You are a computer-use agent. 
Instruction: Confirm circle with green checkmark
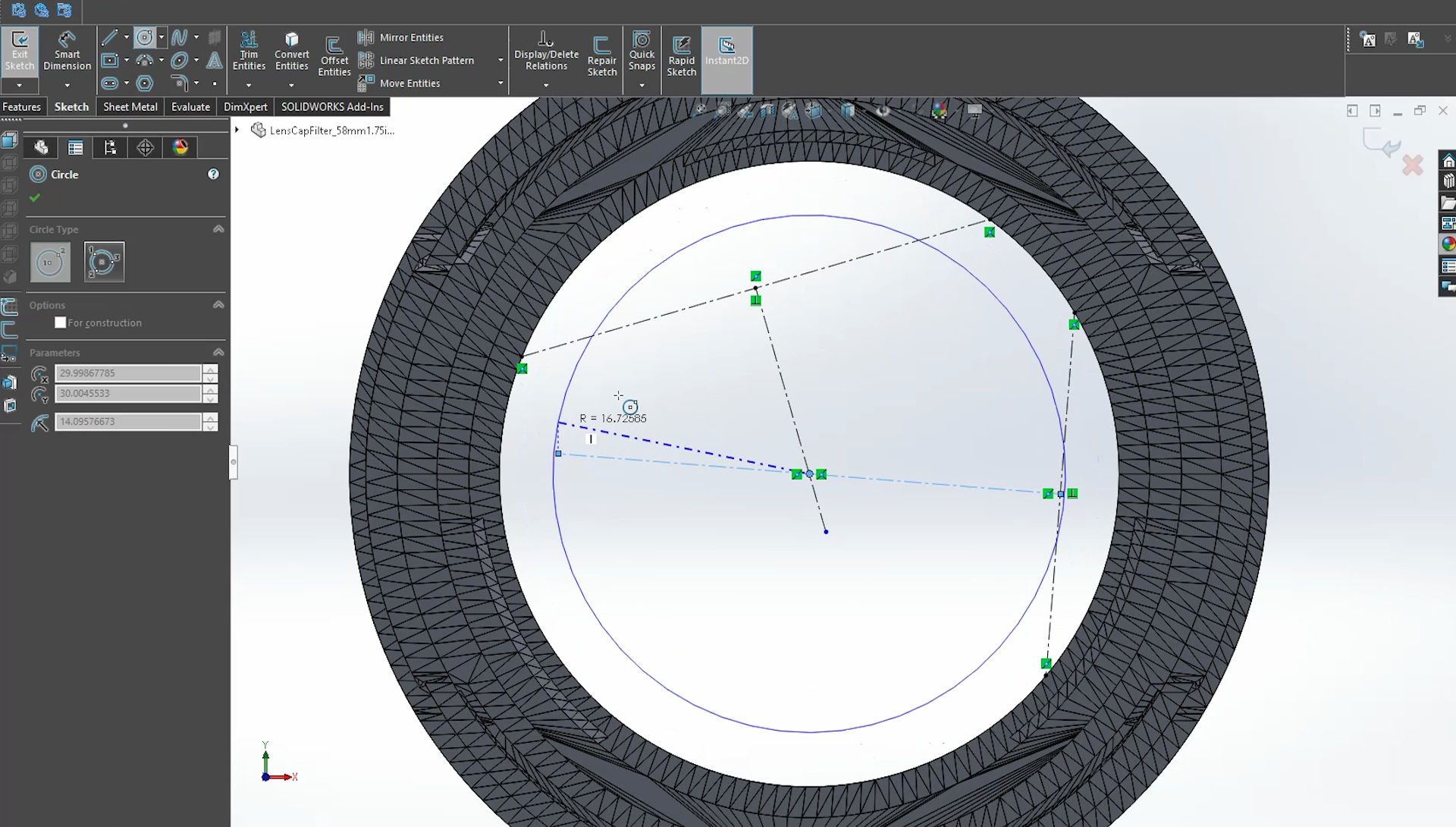pyautogui.click(x=34, y=198)
